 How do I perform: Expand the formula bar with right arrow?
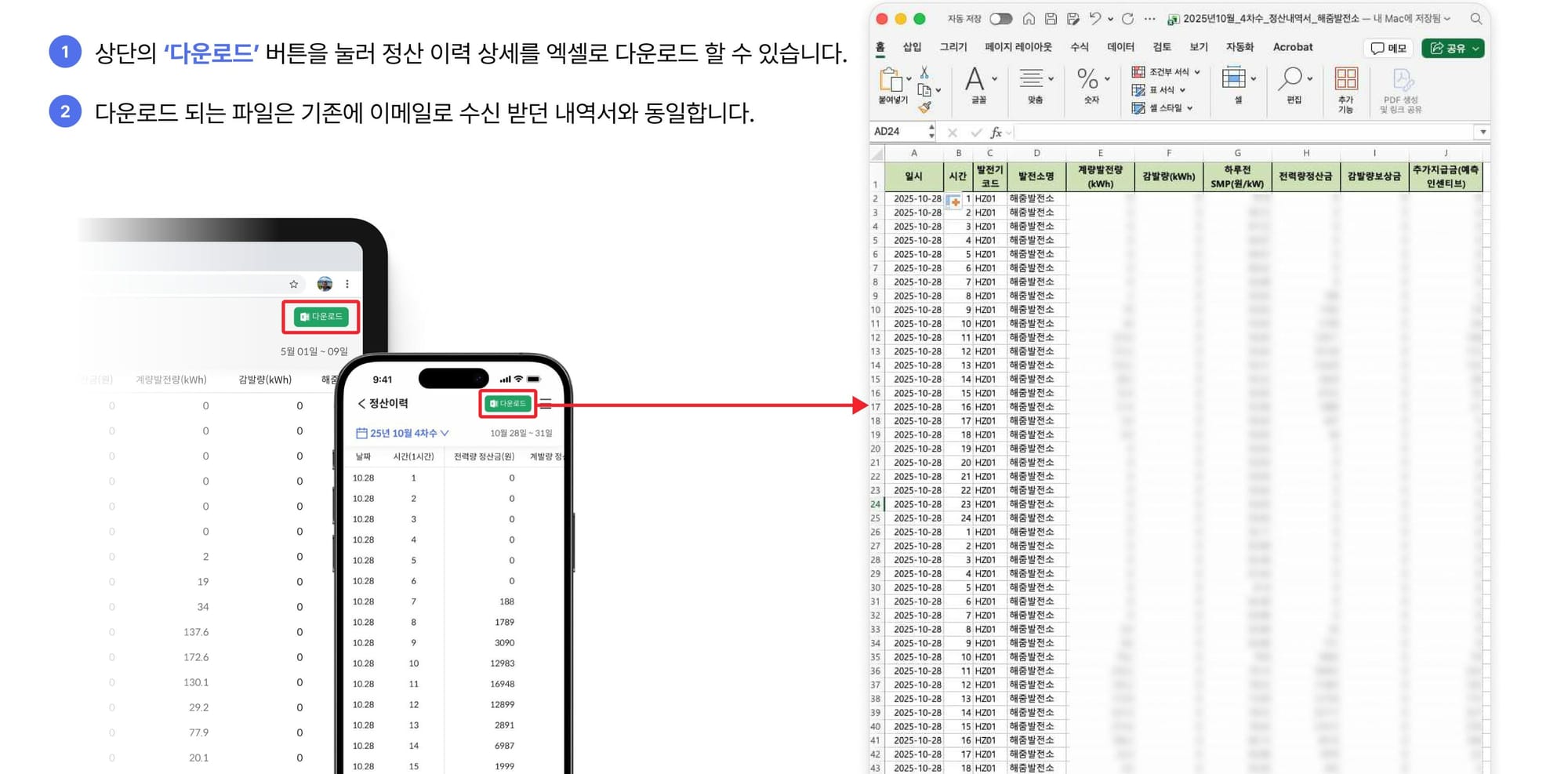tap(1482, 132)
